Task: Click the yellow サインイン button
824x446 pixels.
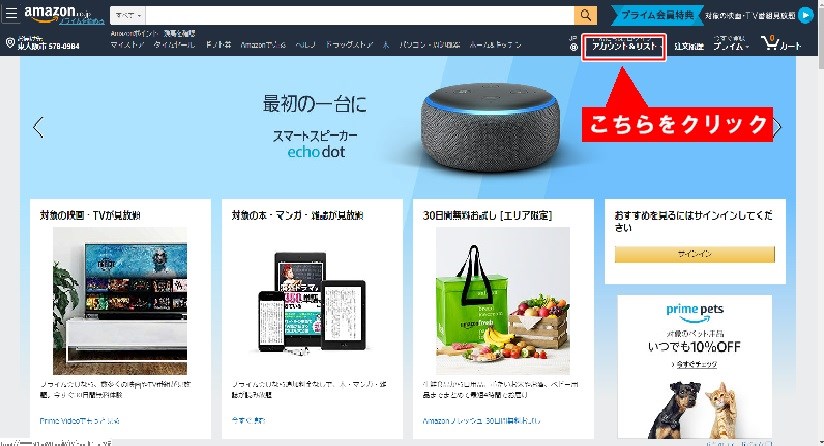Action: (694, 254)
